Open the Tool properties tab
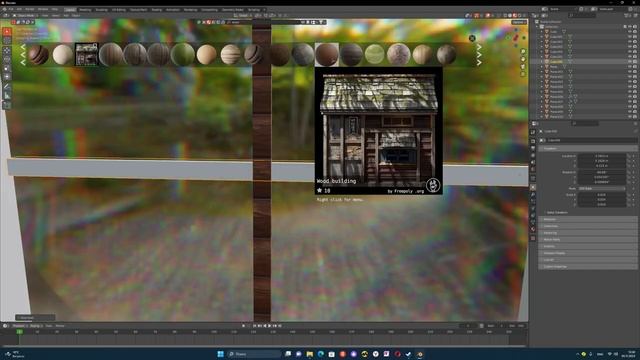This screenshot has height=360, width=640. tap(533, 132)
